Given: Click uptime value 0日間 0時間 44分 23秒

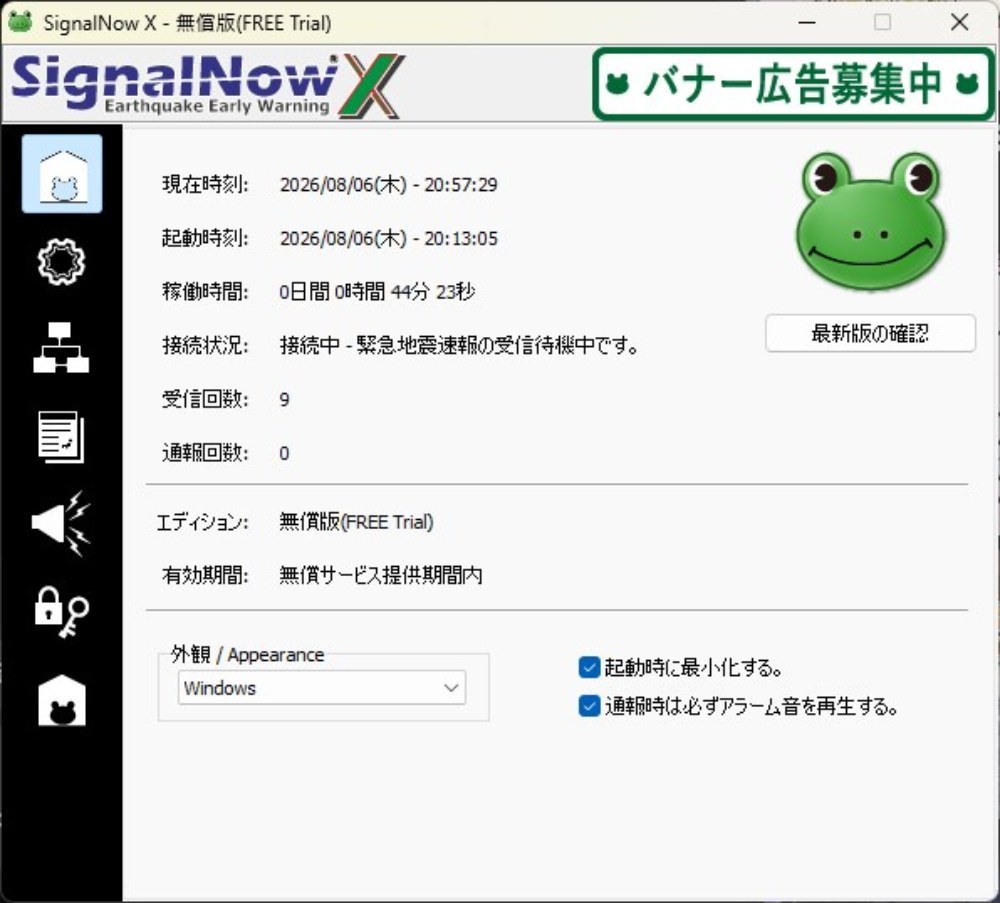Looking at the screenshot, I should [377, 292].
